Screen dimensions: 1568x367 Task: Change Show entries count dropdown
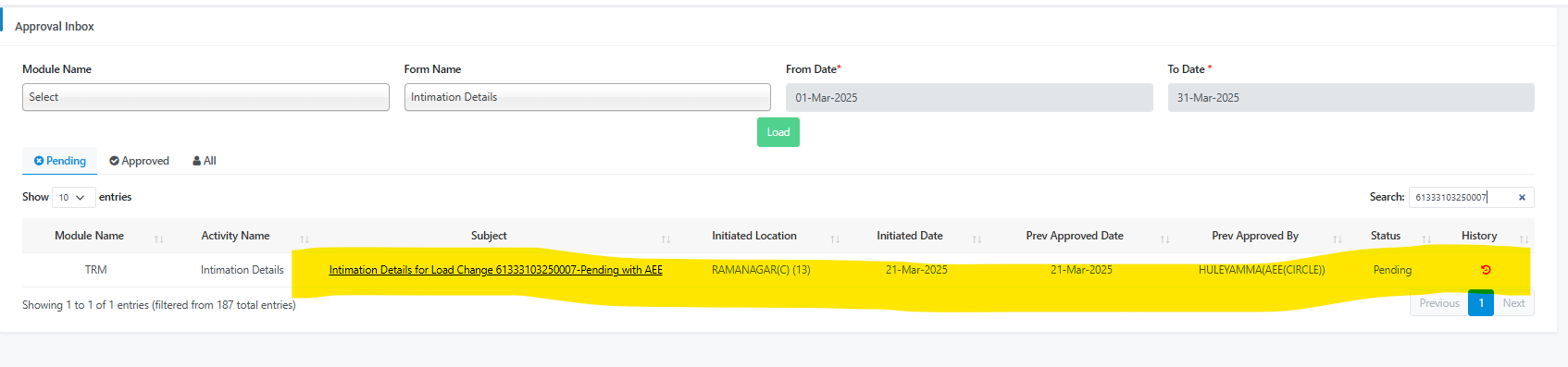point(73,197)
